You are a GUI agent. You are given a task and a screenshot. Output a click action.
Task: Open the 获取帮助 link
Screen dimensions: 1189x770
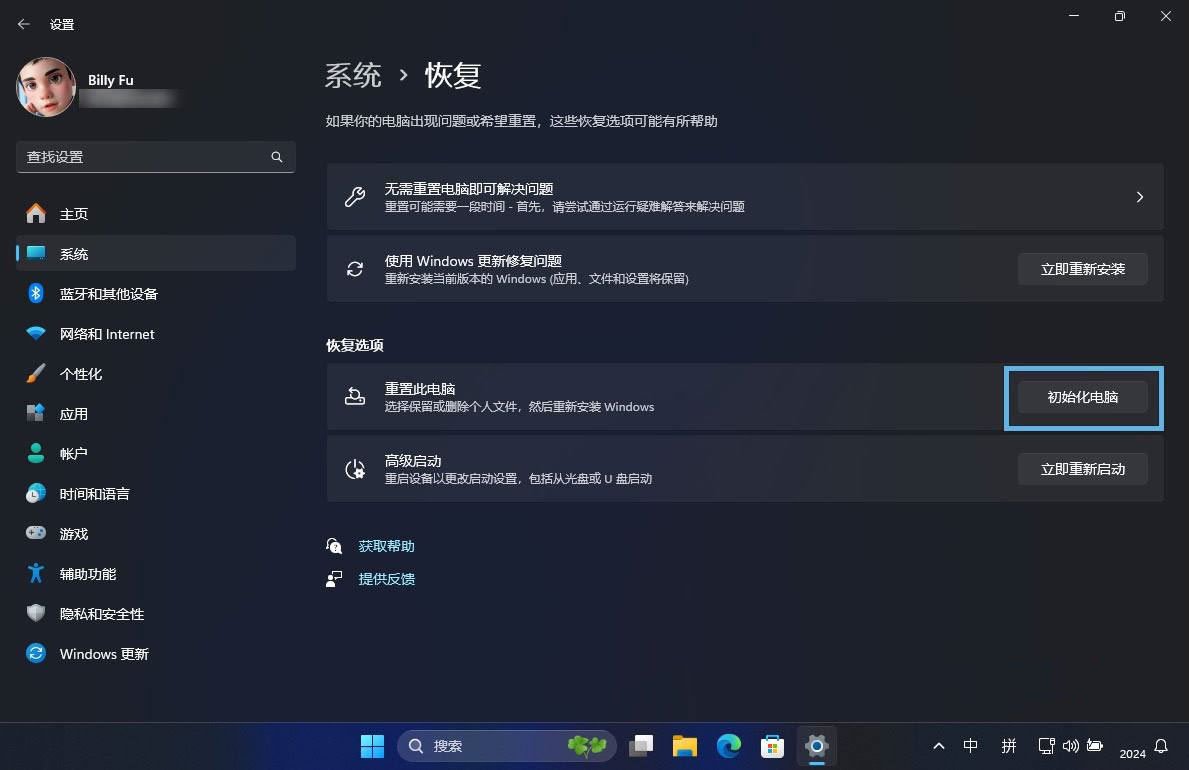click(386, 546)
